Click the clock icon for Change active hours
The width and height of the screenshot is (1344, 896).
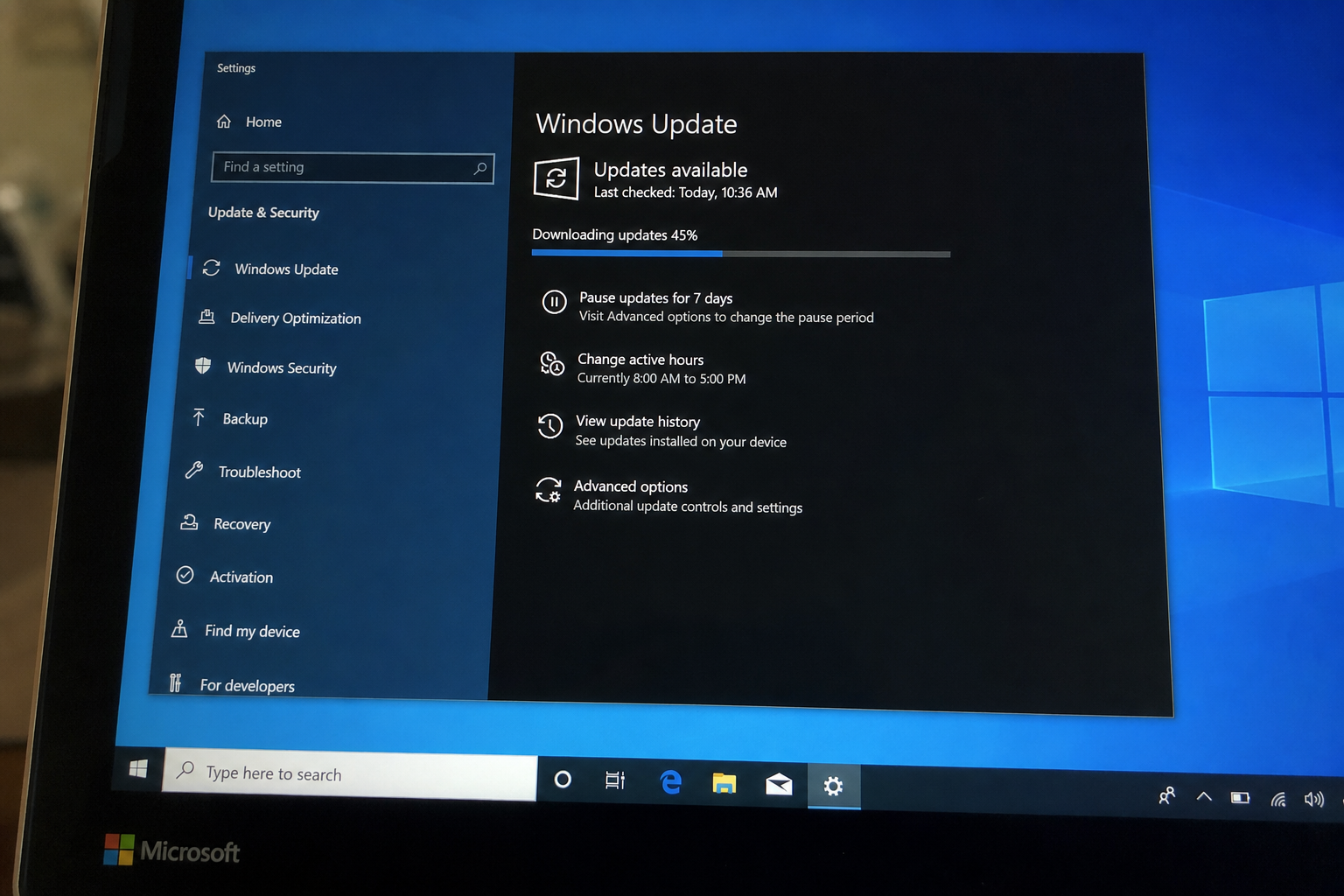(551, 363)
